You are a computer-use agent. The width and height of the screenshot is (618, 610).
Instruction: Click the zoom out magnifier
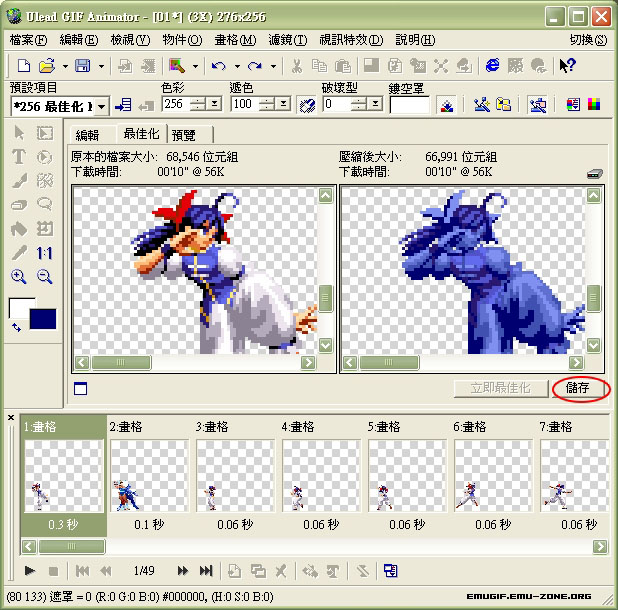(44, 277)
